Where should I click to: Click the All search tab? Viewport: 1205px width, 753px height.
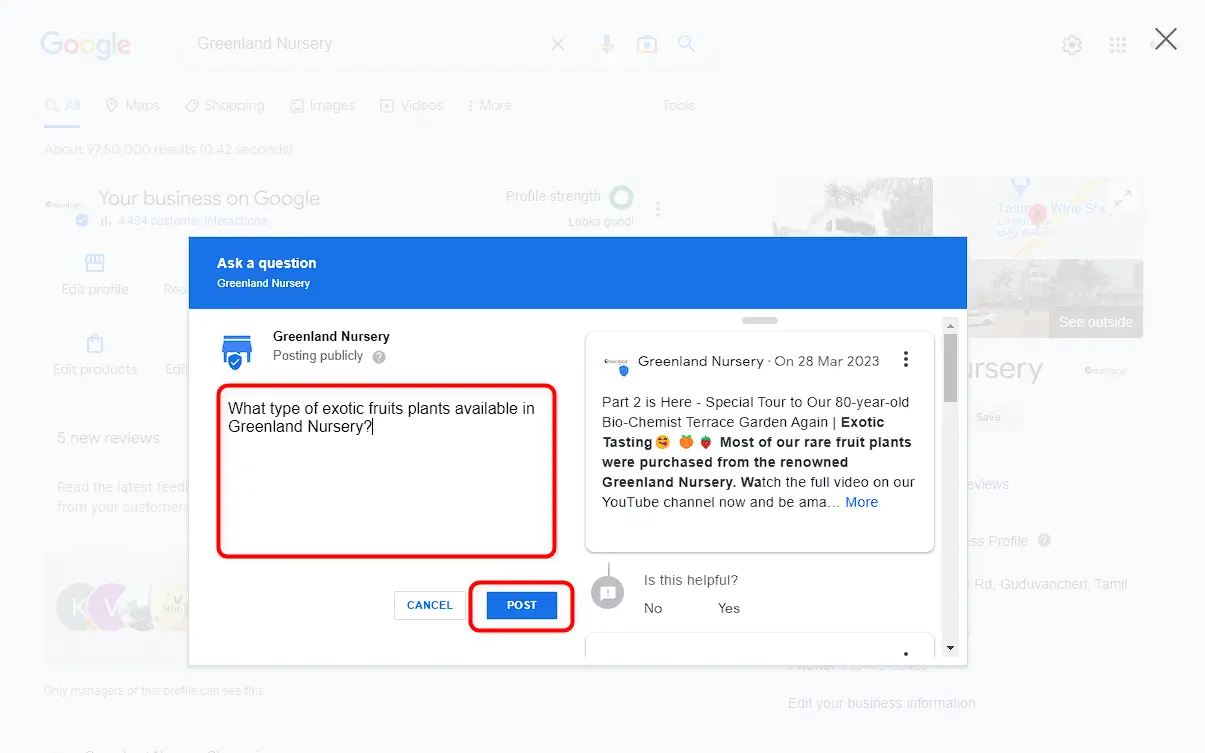pos(62,105)
